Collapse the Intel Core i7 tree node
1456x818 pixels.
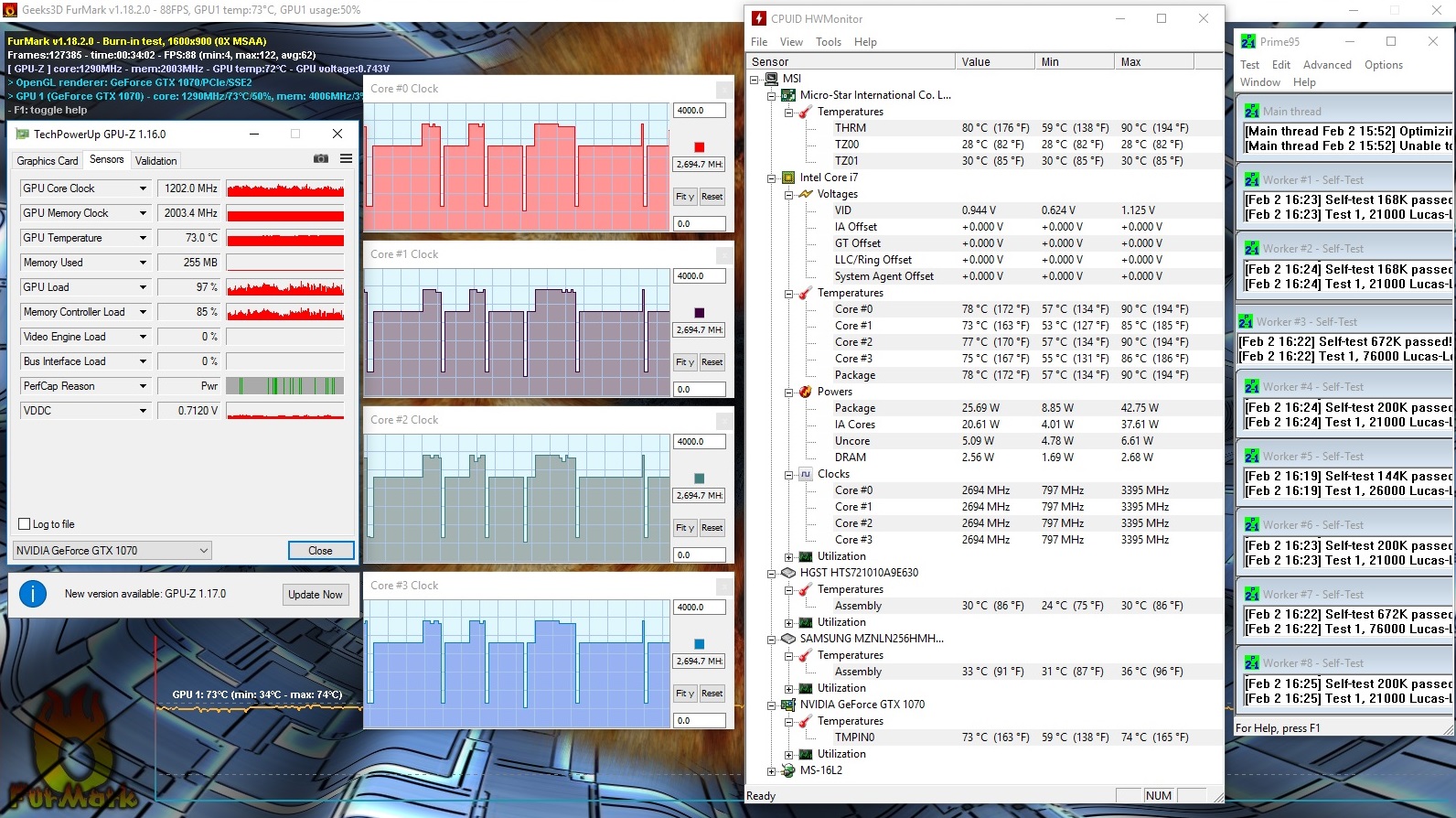771,178
